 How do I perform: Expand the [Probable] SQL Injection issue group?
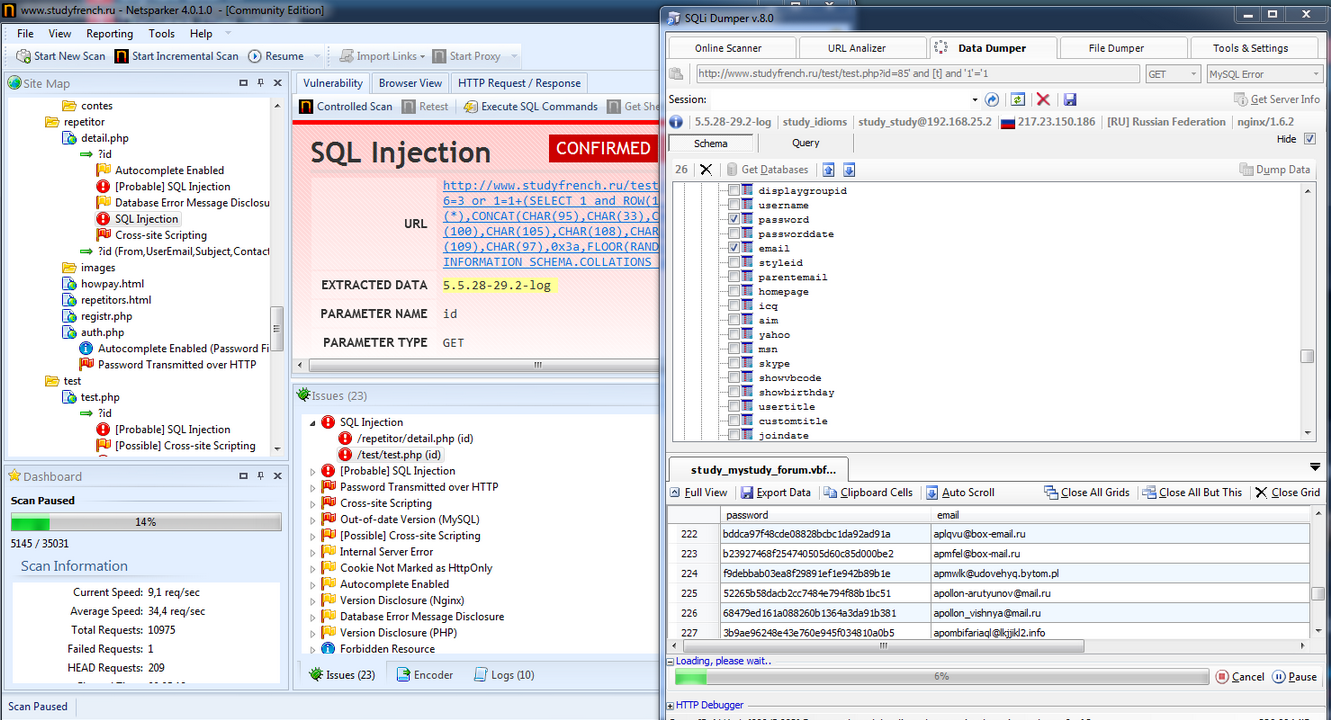tap(313, 471)
